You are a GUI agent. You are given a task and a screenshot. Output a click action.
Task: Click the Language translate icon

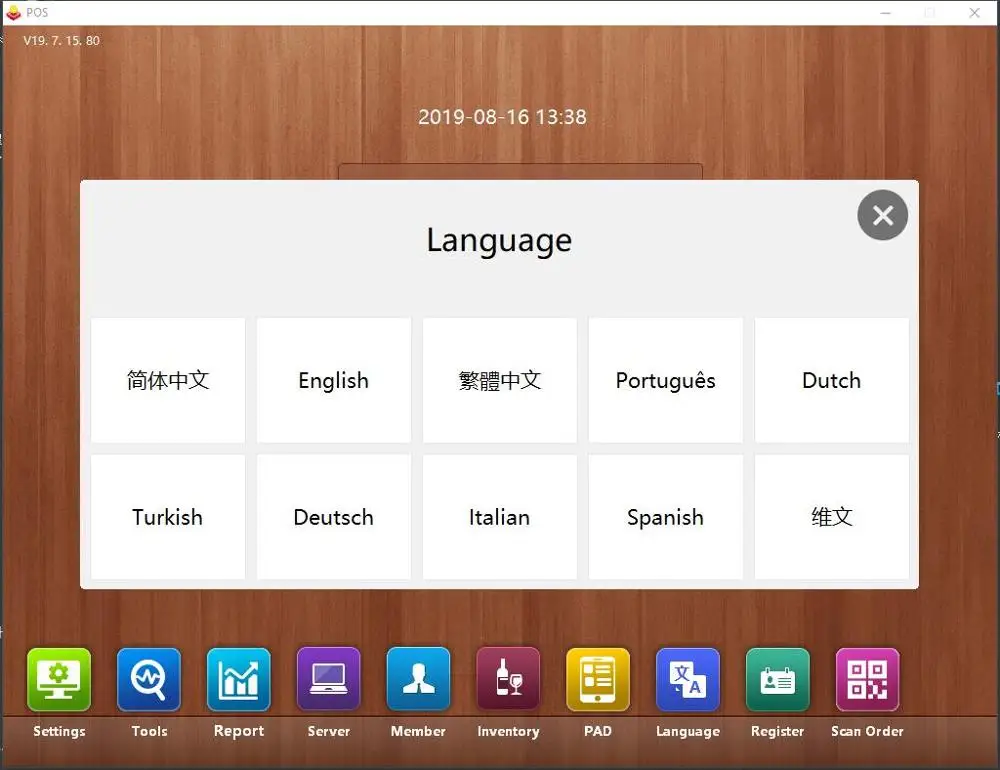tap(688, 679)
